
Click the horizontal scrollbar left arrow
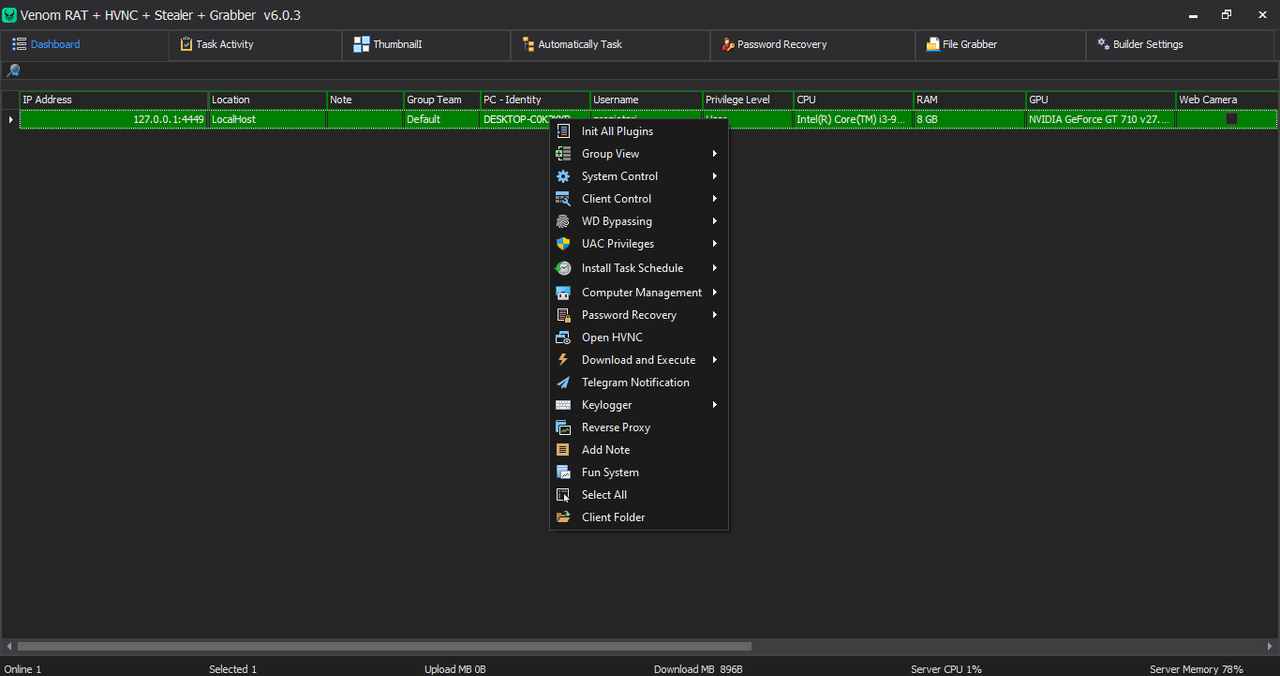(9, 647)
